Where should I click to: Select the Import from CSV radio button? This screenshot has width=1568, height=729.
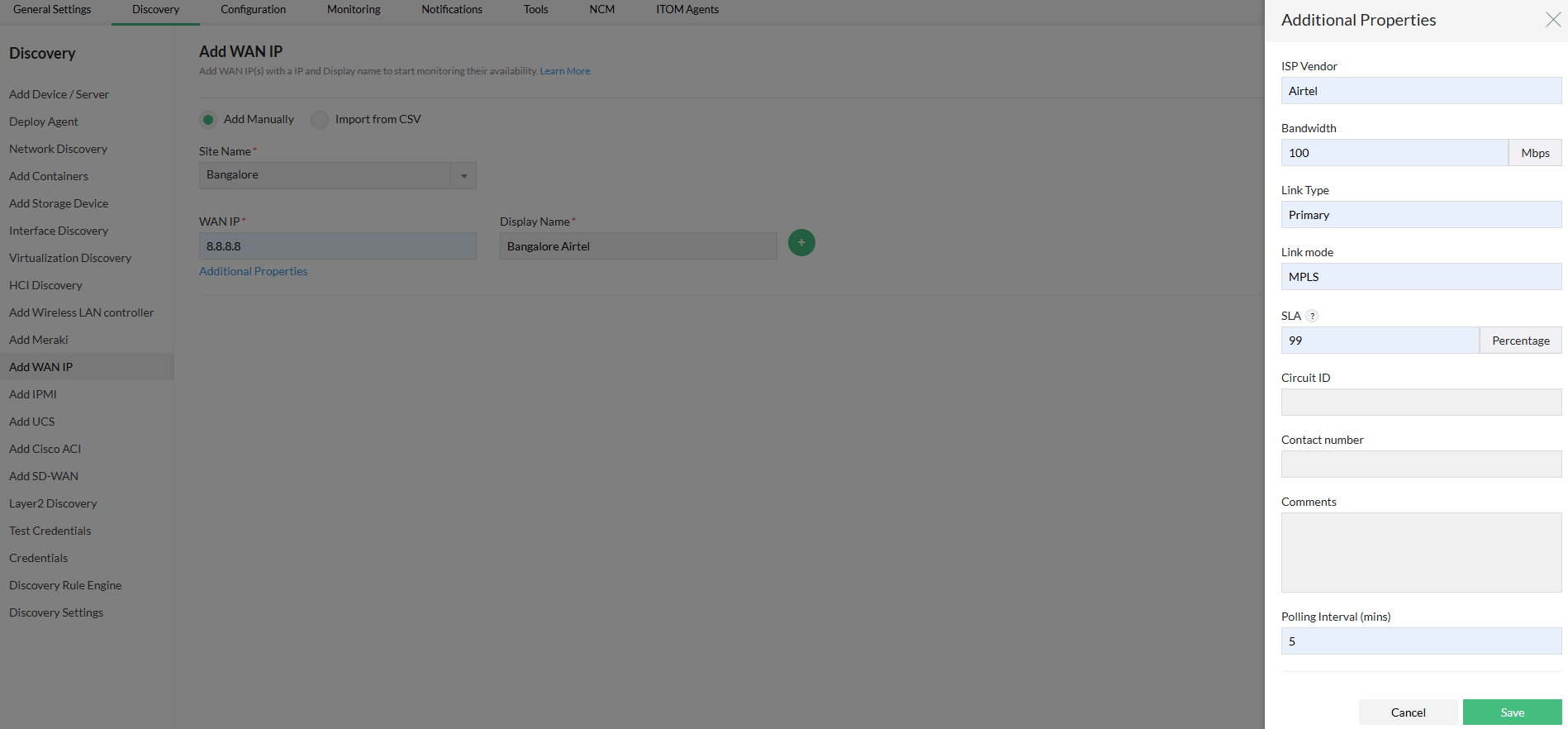320,120
